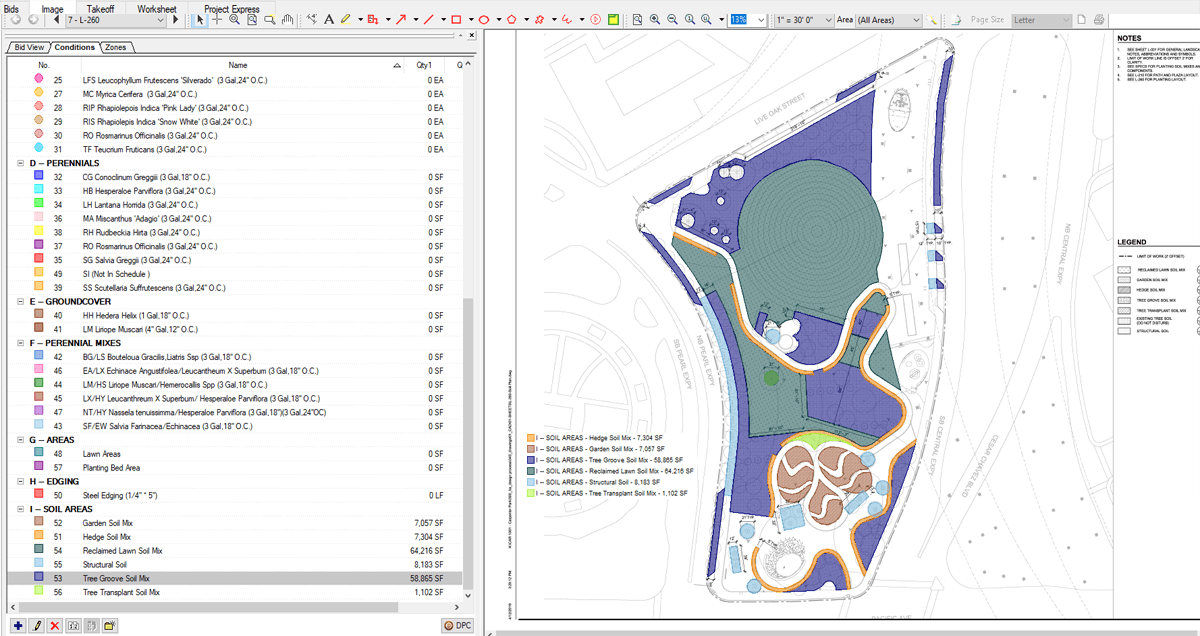The height and width of the screenshot is (636, 1200).
Task: Open the Bid View tab
Action: click(x=29, y=47)
